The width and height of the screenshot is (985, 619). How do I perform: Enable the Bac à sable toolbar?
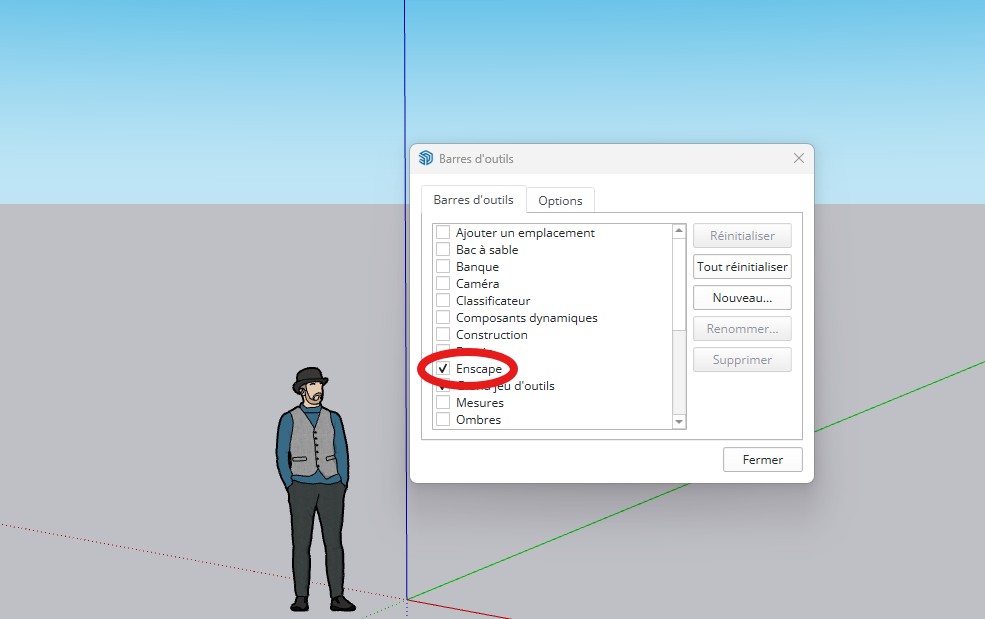443,249
